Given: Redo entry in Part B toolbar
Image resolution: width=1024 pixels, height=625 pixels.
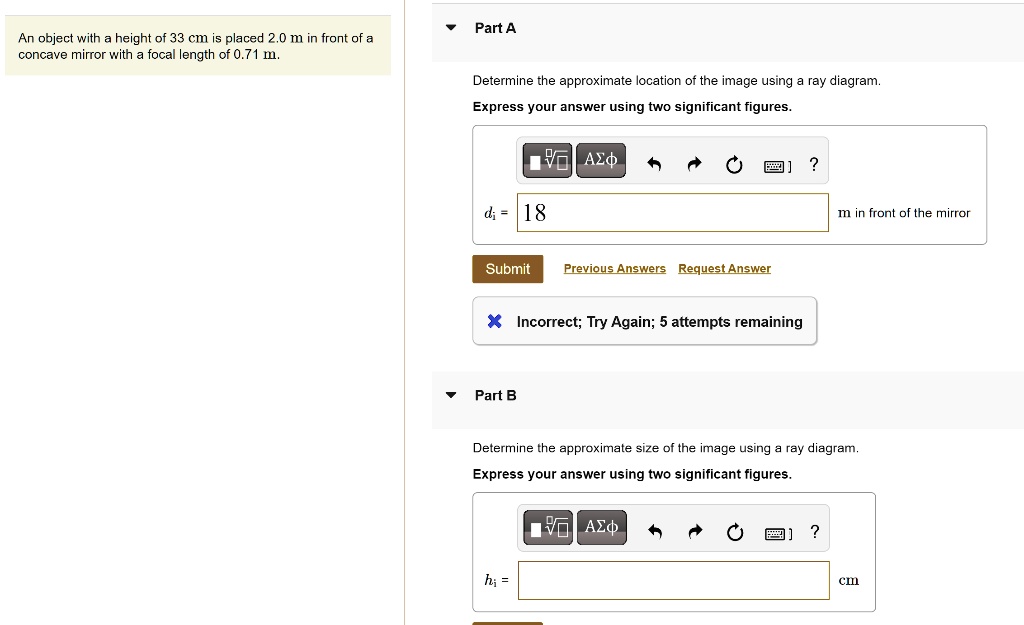Looking at the screenshot, I should tap(696, 532).
